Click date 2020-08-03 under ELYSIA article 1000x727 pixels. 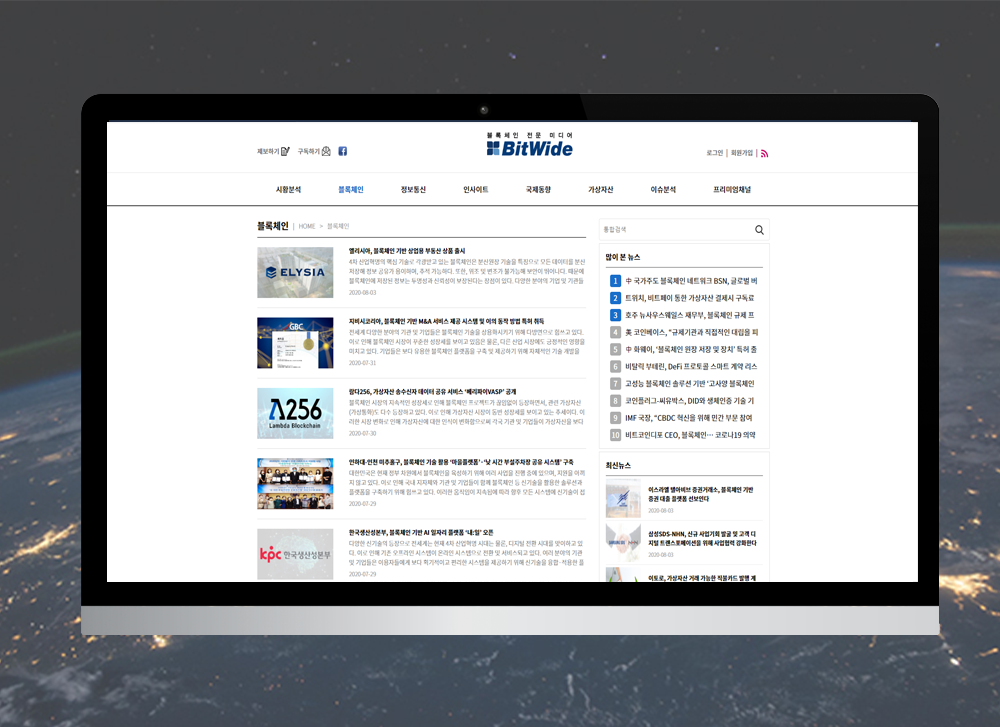(362, 293)
